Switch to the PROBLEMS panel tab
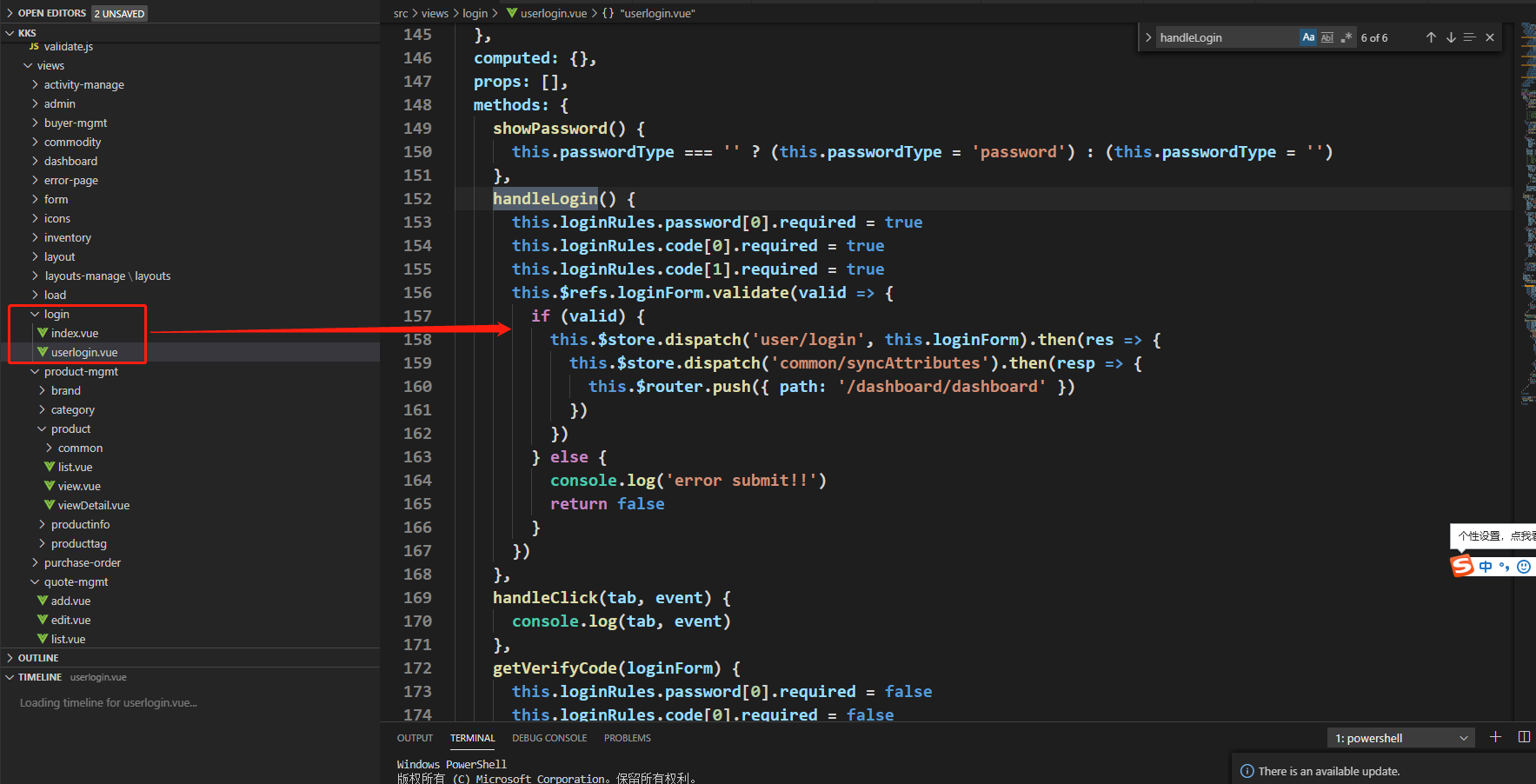 tap(628, 738)
